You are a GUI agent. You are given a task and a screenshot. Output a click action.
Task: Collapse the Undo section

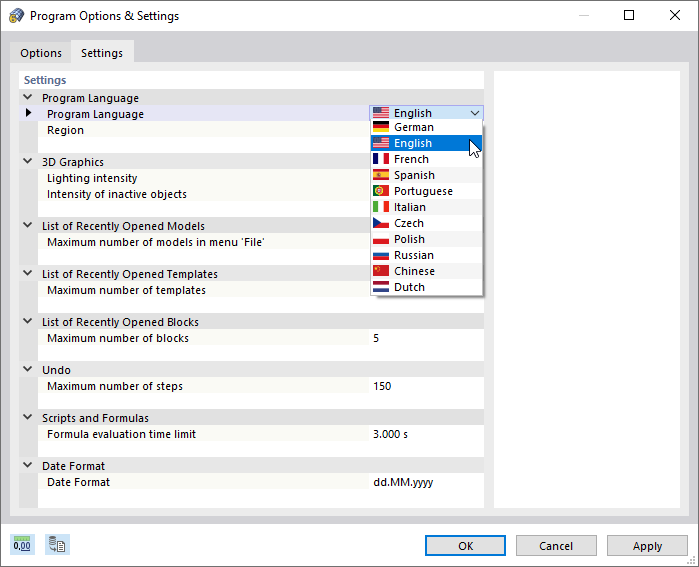(27, 370)
